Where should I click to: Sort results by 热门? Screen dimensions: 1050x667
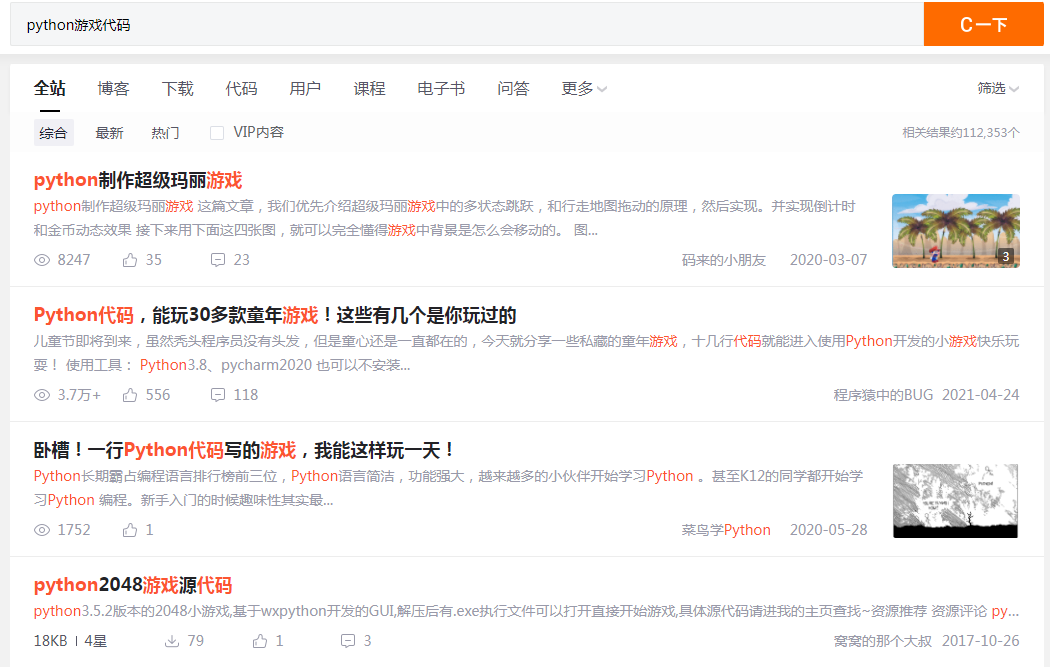click(165, 133)
